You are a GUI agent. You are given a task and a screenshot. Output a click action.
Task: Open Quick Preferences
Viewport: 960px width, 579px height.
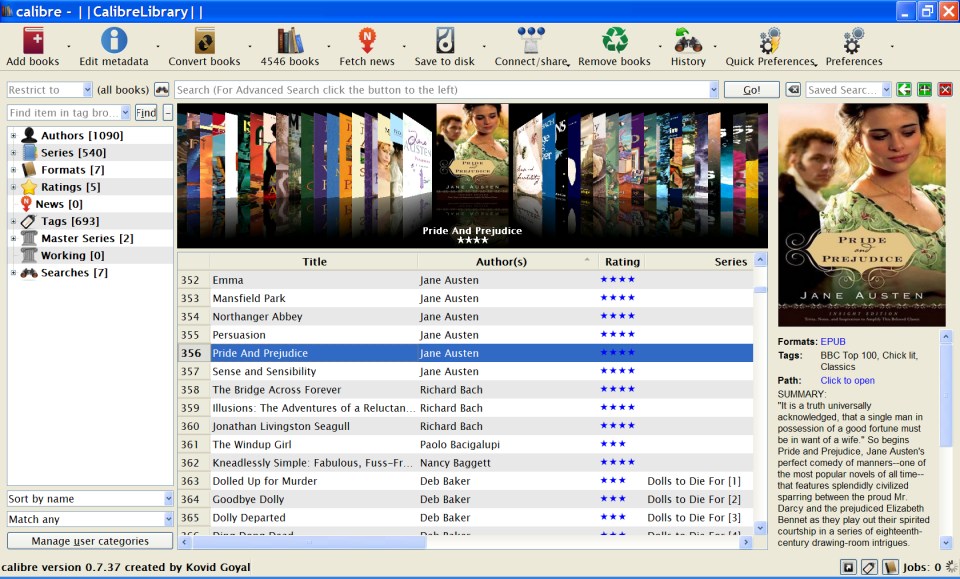point(770,41)
